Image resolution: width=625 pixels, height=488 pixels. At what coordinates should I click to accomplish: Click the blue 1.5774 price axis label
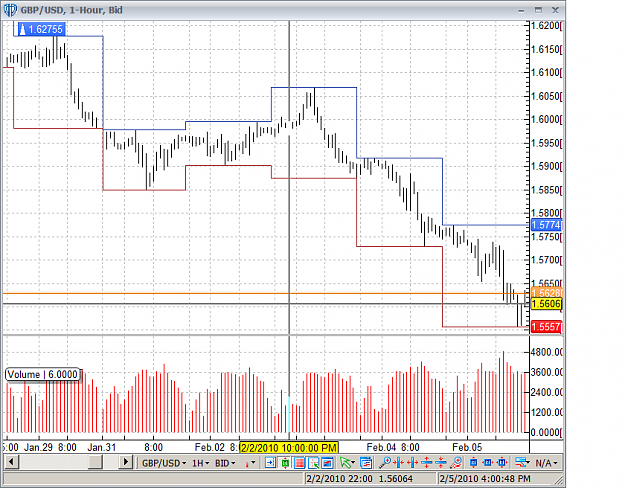click(546, 225)
